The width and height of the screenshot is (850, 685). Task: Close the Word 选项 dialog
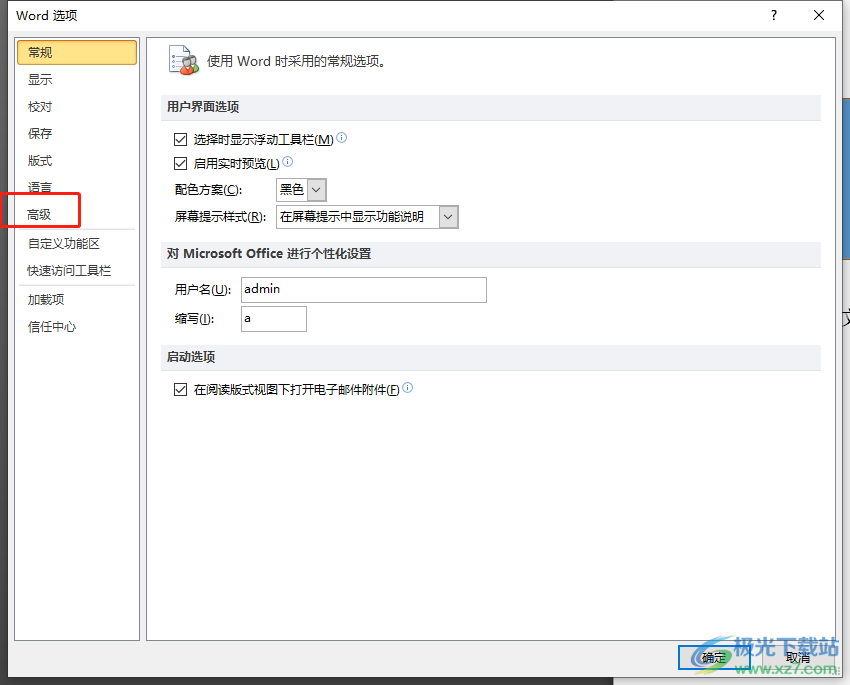[819, 15]
